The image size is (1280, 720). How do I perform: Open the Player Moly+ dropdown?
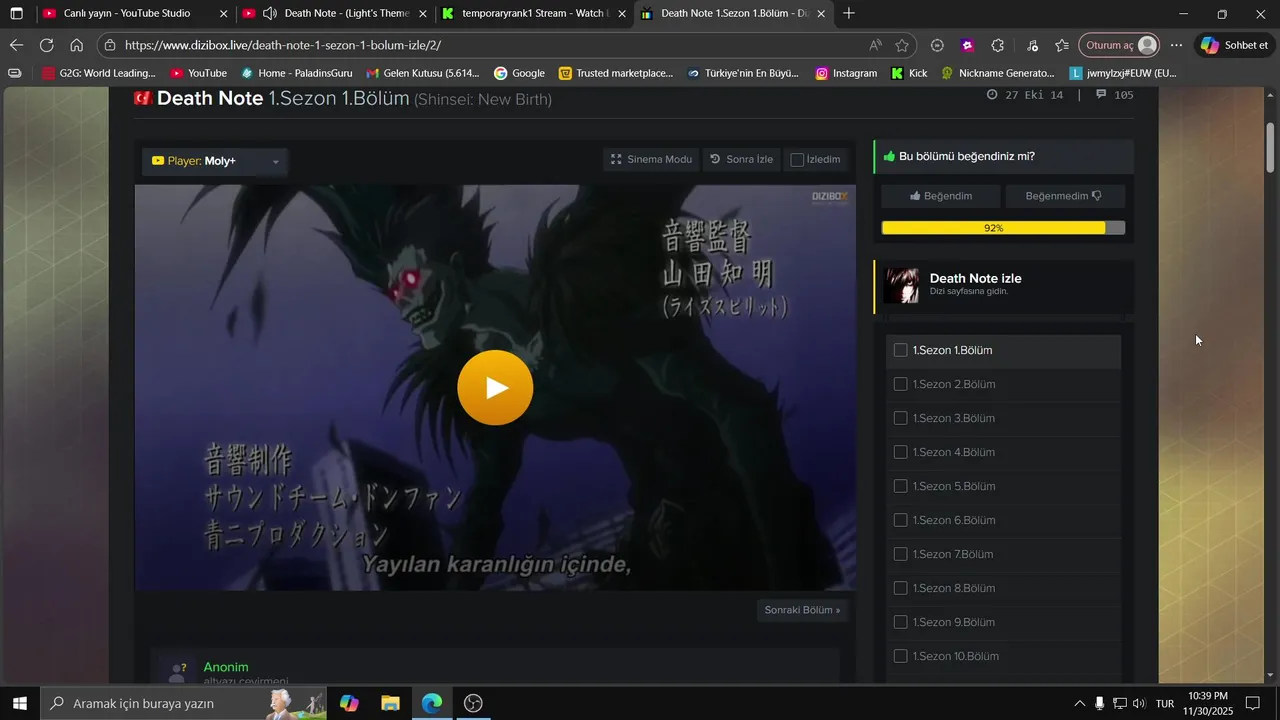click(x=215, y=161)
